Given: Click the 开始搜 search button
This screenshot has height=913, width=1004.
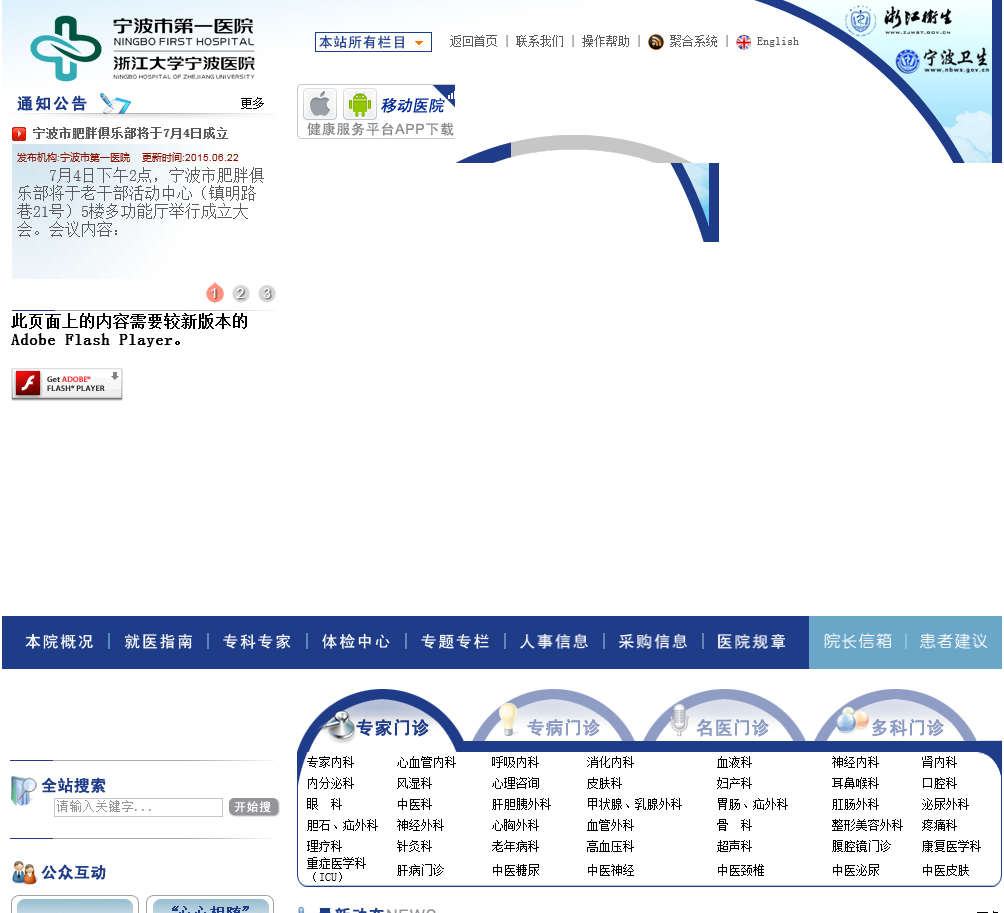Looking at the screenshot, I should pos(254,807).
